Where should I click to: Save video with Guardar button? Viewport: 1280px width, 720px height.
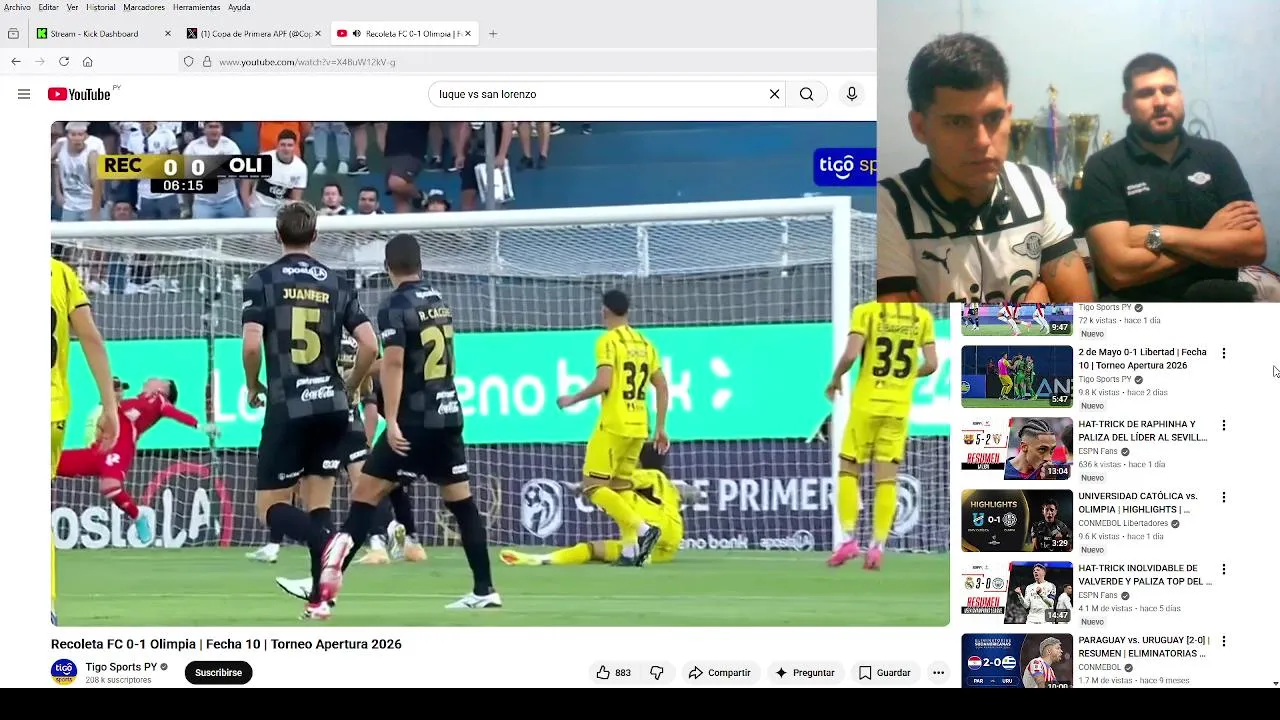click(885, 673)
